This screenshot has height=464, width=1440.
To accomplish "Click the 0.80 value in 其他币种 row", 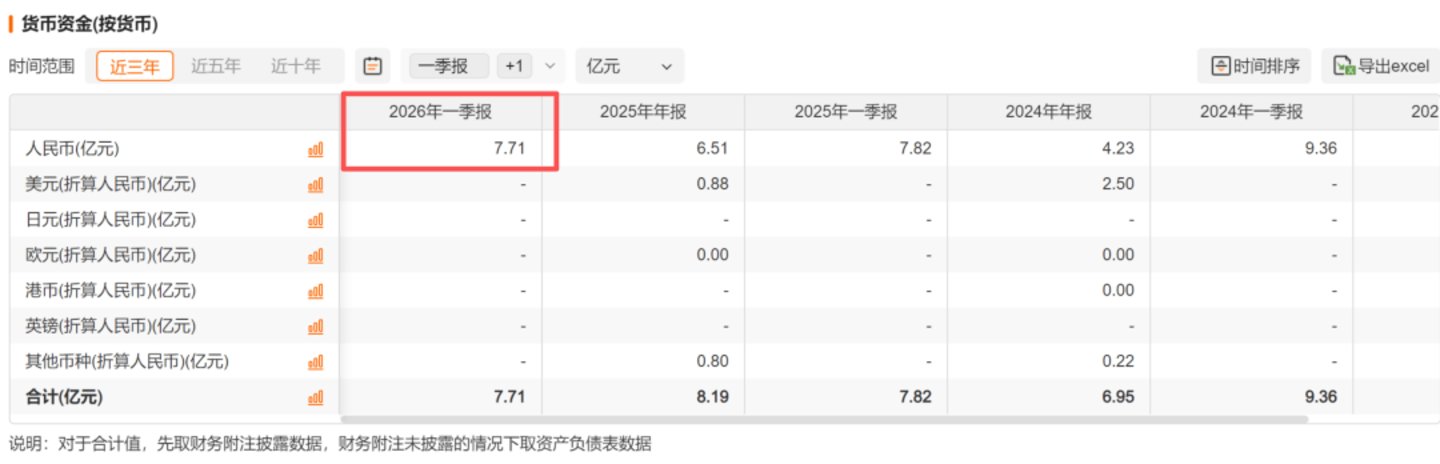I will (713, 362).
